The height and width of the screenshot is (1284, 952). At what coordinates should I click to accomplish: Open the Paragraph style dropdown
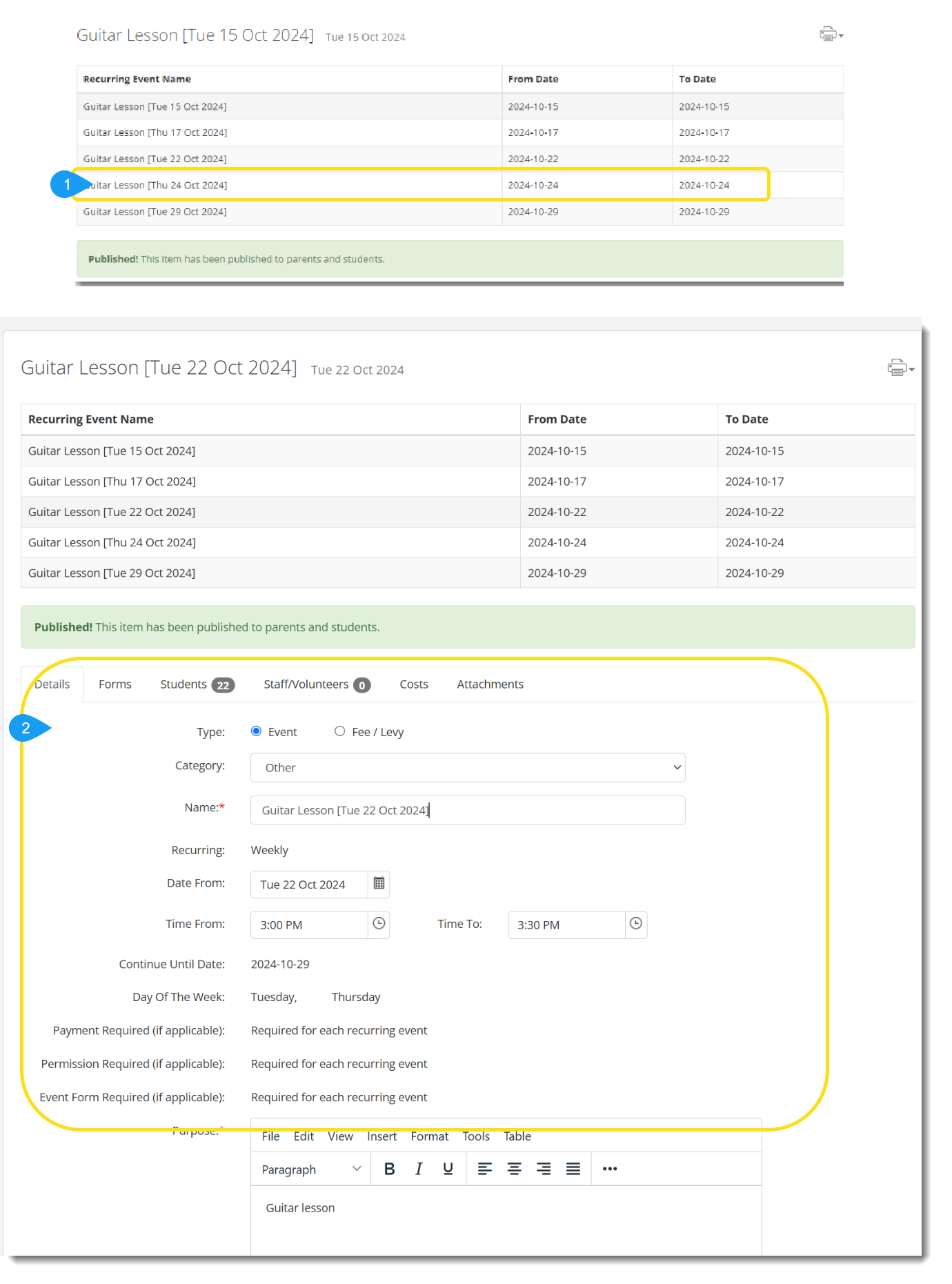click(x=311, y=1169)
